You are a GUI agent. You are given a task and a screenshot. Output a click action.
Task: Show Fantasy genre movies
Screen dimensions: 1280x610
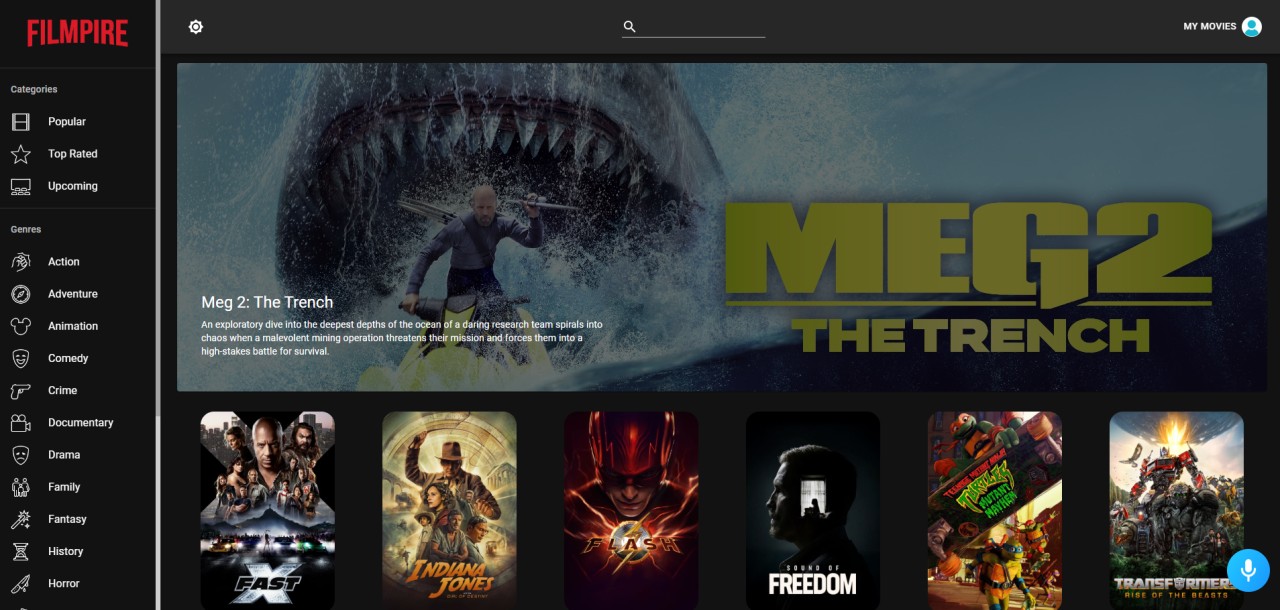[x=78, y=519]
